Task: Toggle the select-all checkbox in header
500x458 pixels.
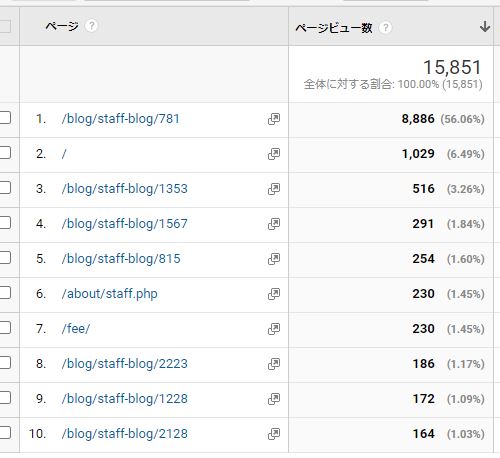Action: pyautogui.click(x=5, y=26)
